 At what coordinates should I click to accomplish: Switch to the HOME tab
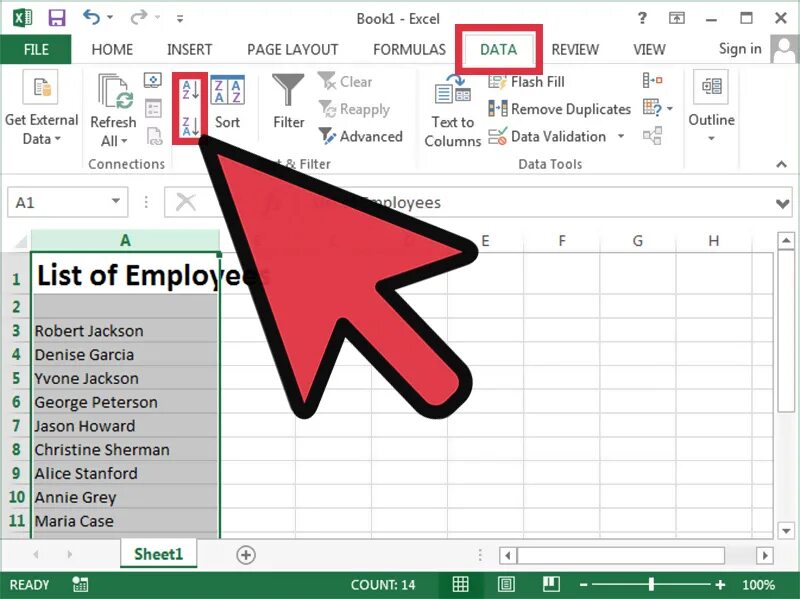pyautogui.click(x=112, y=49)
